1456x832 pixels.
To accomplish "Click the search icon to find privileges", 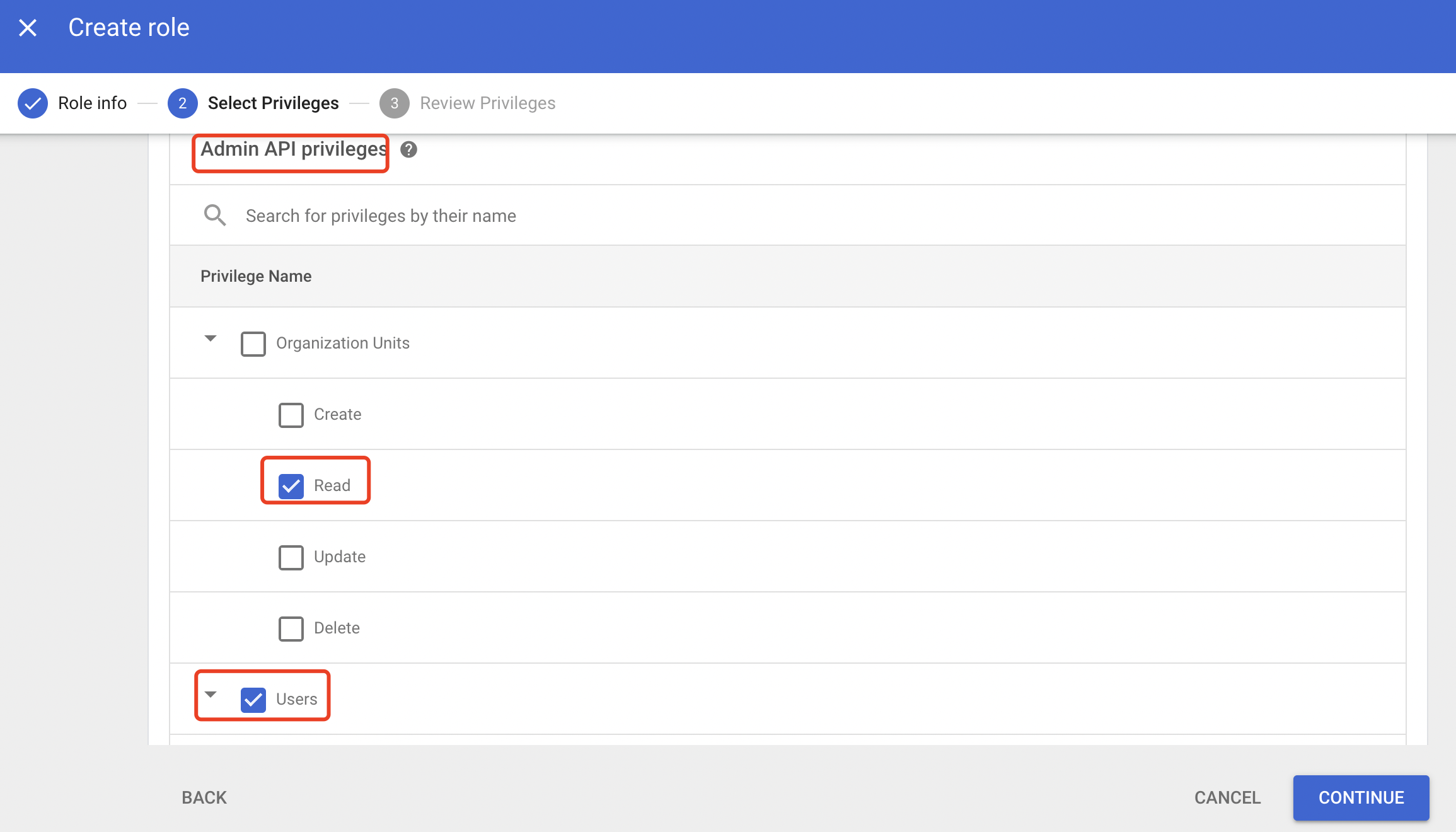I will [214, 214].
